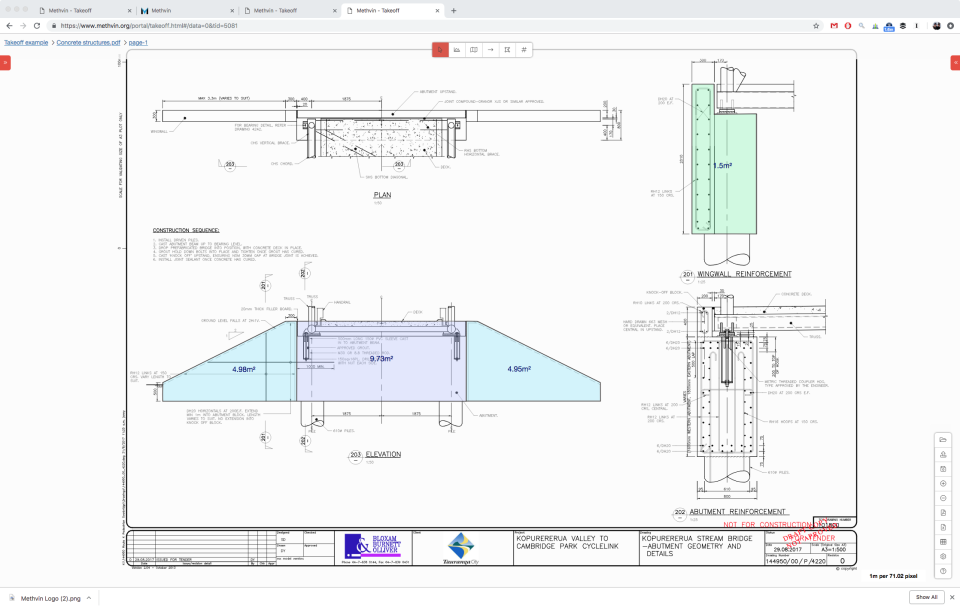Expand the right red side panel
Screen dimensions: 960x608
(954, 62)
